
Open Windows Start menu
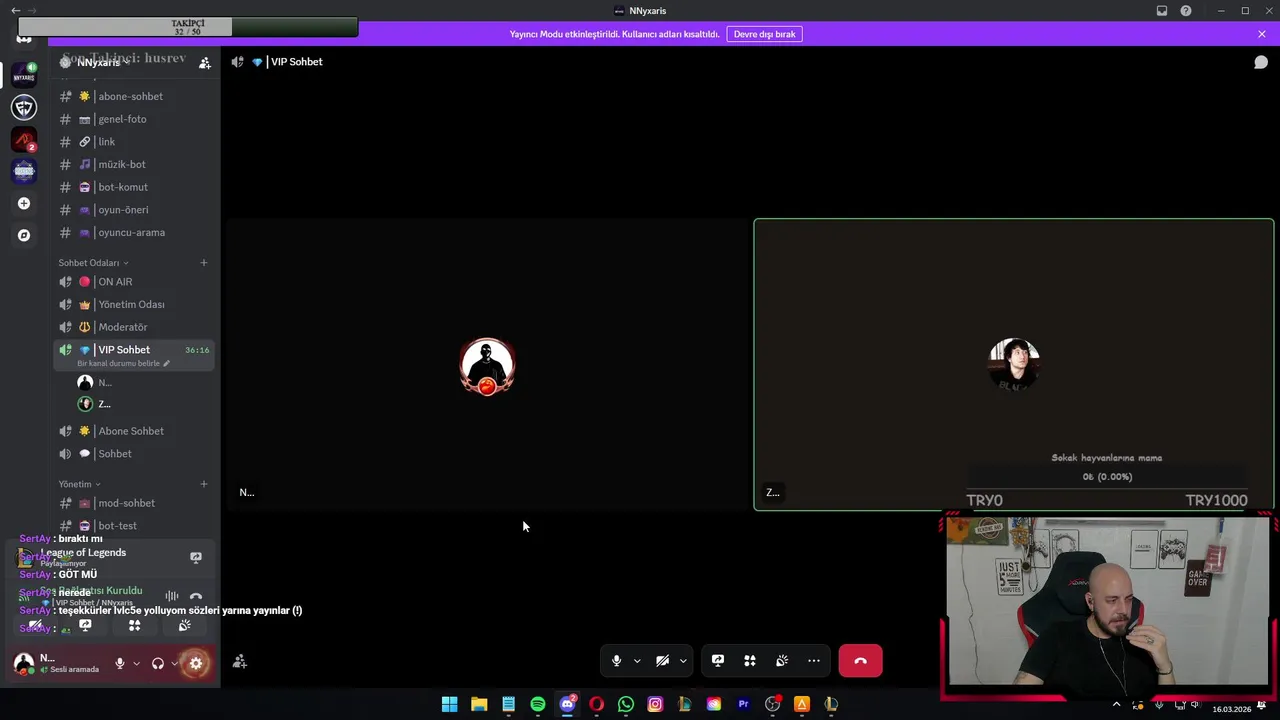pyautogui.click(x=450, y=704)
